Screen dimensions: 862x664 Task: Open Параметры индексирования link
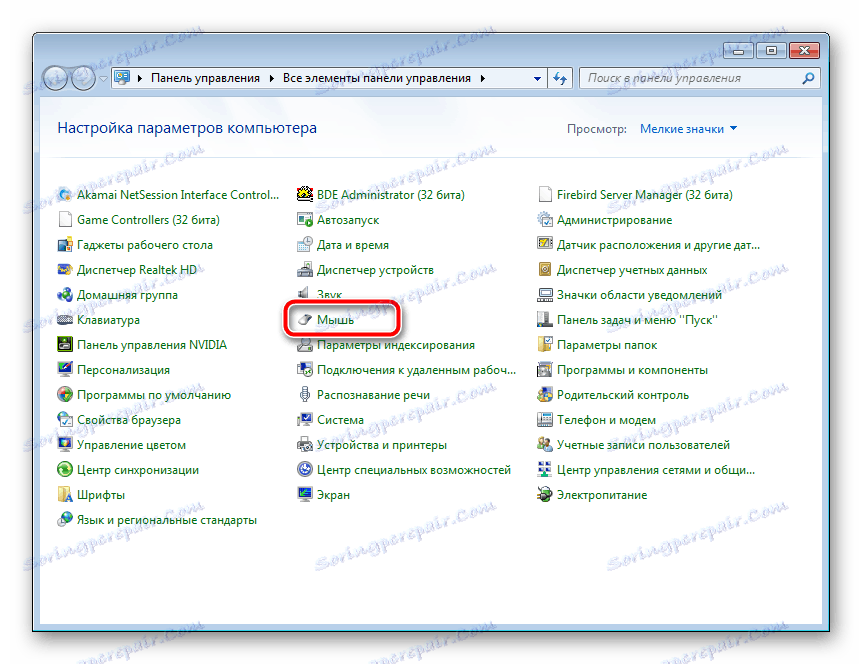pyautogui.click(x=396, y=345)
